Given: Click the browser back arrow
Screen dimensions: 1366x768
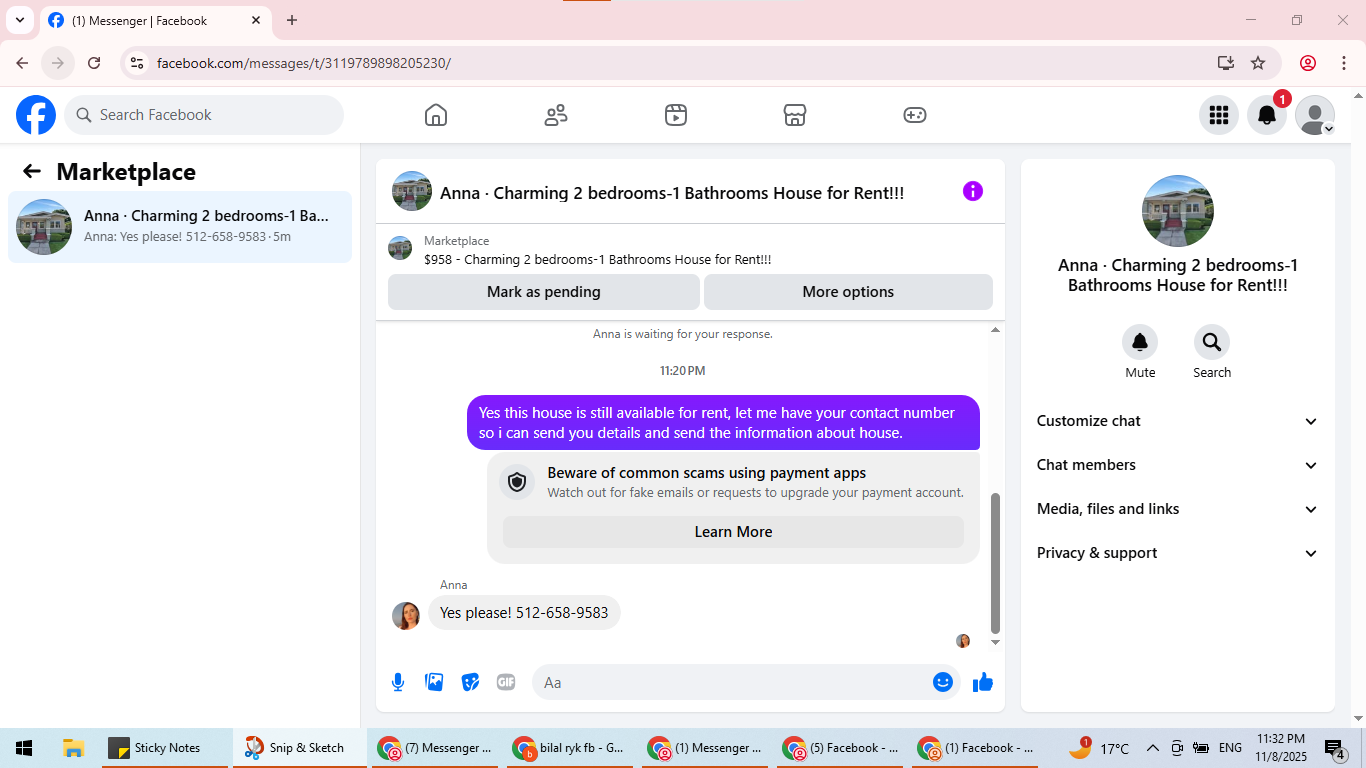Looking at the screenshot, I should [x=22, y=63].
